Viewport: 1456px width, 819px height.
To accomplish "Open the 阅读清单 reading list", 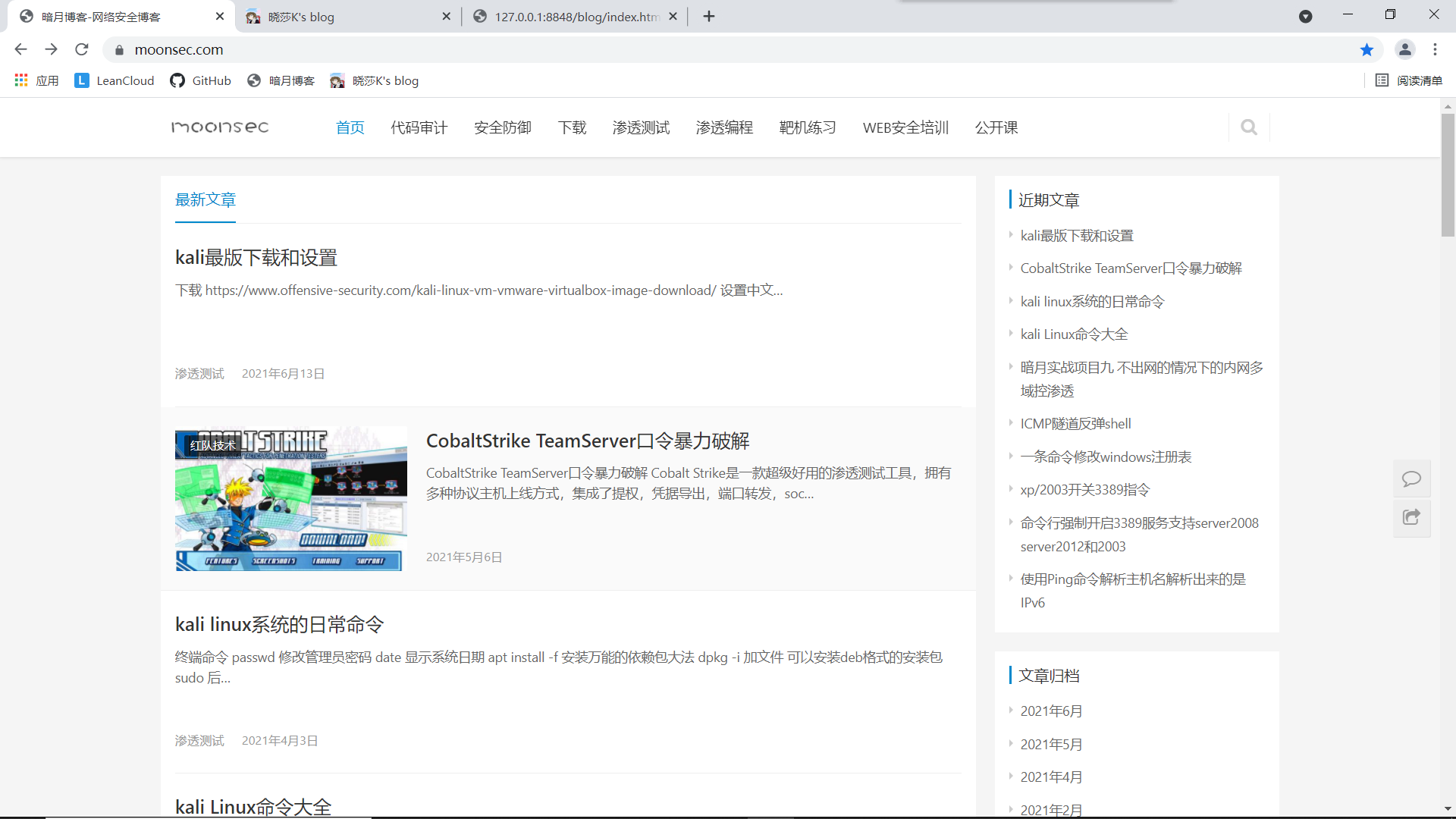I will [x=1409, y=80].
